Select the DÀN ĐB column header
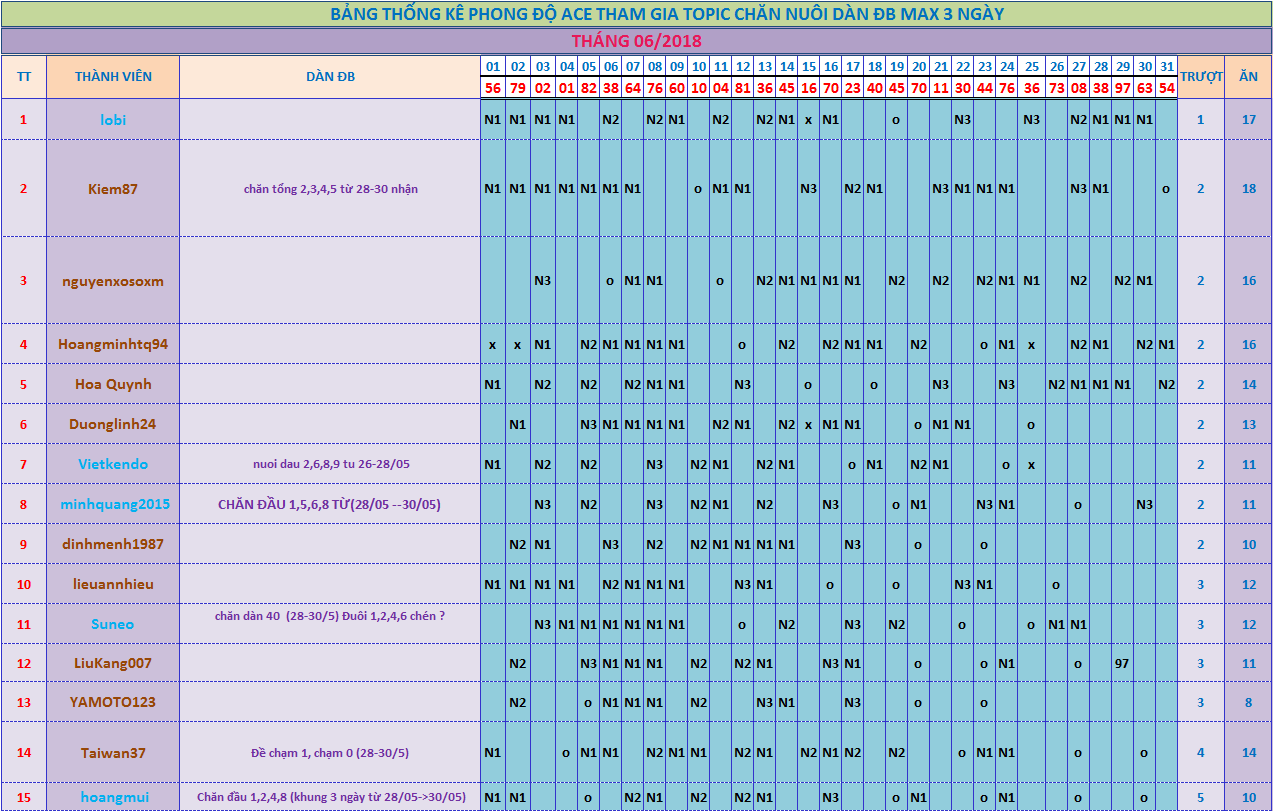The width and height of the screenshot is (1273, 811). [x=330, y=77]
